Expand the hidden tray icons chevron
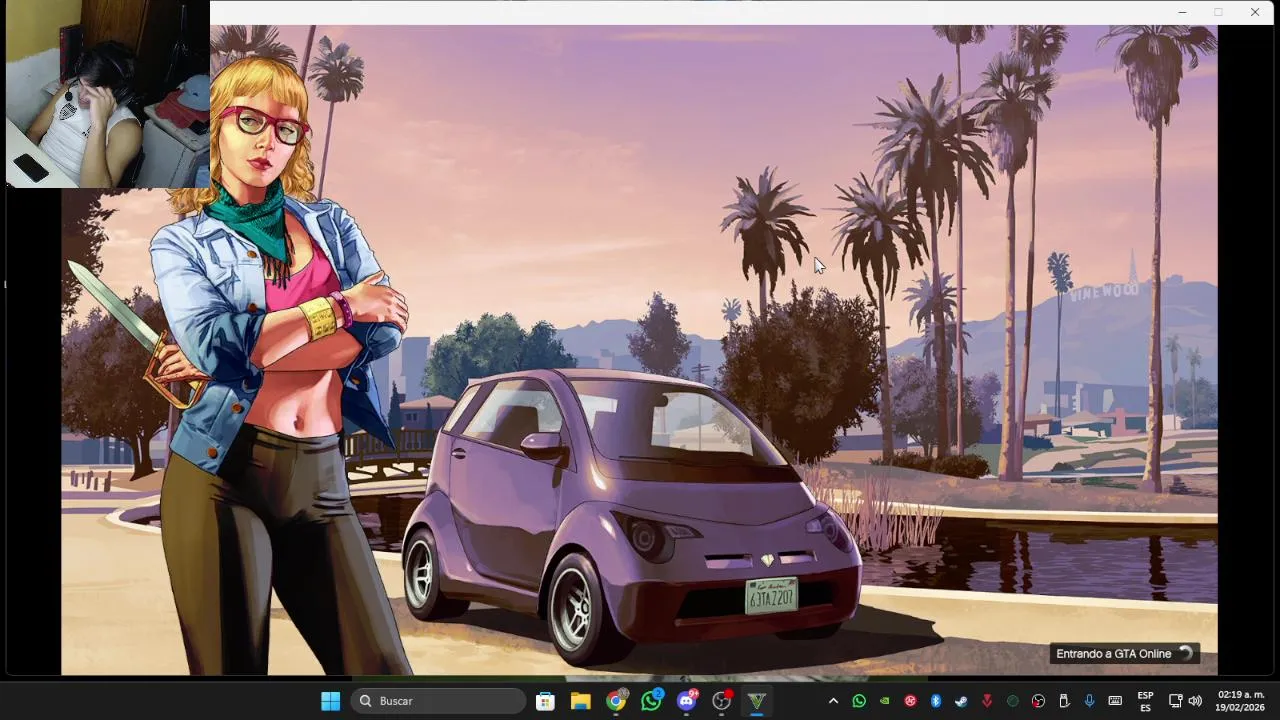 coord(833,701)
